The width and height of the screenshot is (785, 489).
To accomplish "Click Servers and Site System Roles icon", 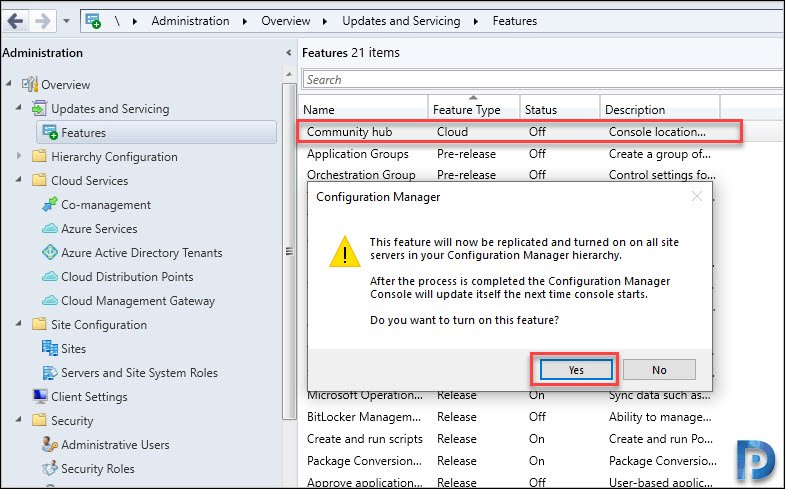I will pyautogui.click(x=50, y=372).
